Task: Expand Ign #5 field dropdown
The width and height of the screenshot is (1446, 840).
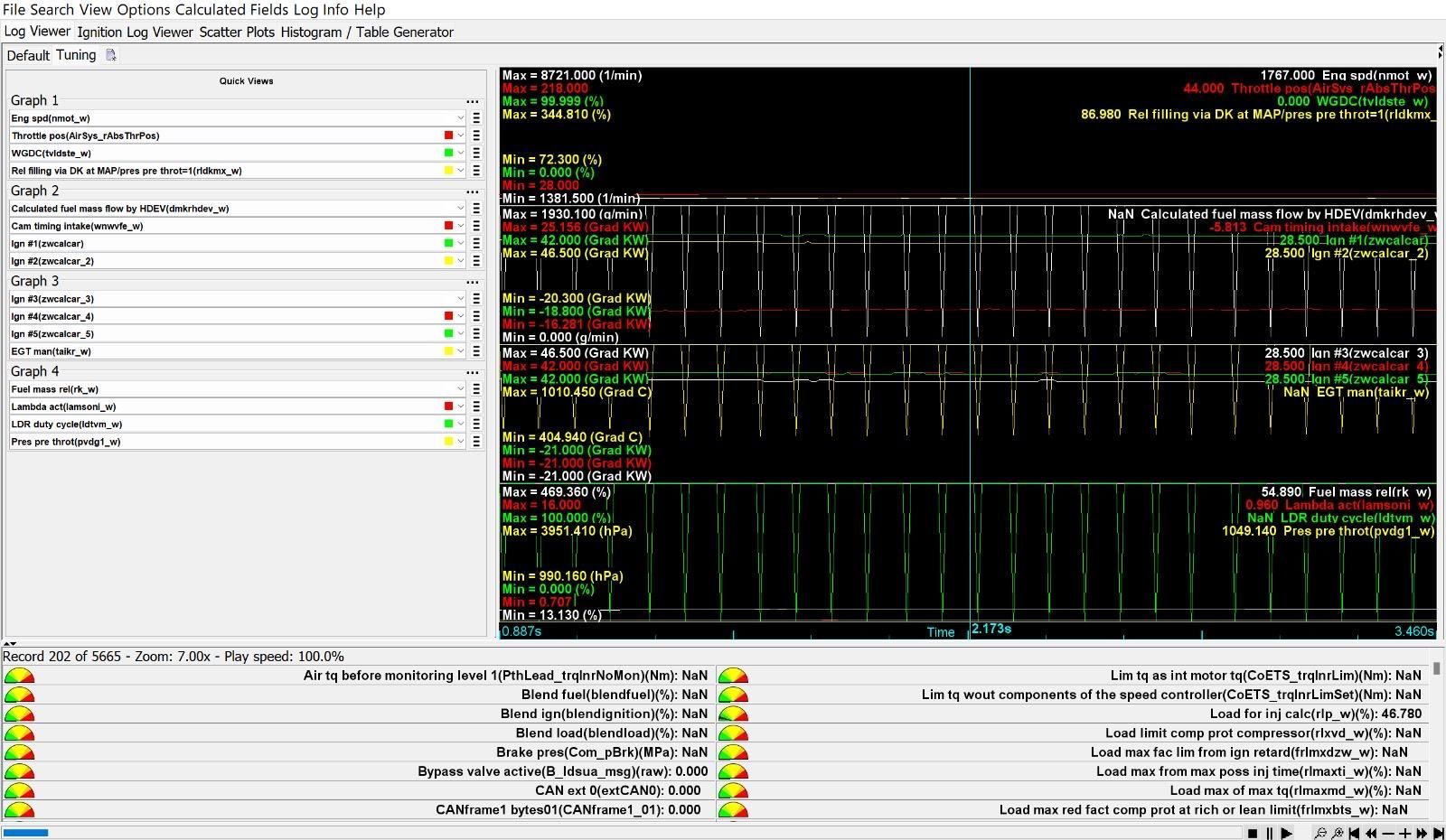Action: [460, 333]
